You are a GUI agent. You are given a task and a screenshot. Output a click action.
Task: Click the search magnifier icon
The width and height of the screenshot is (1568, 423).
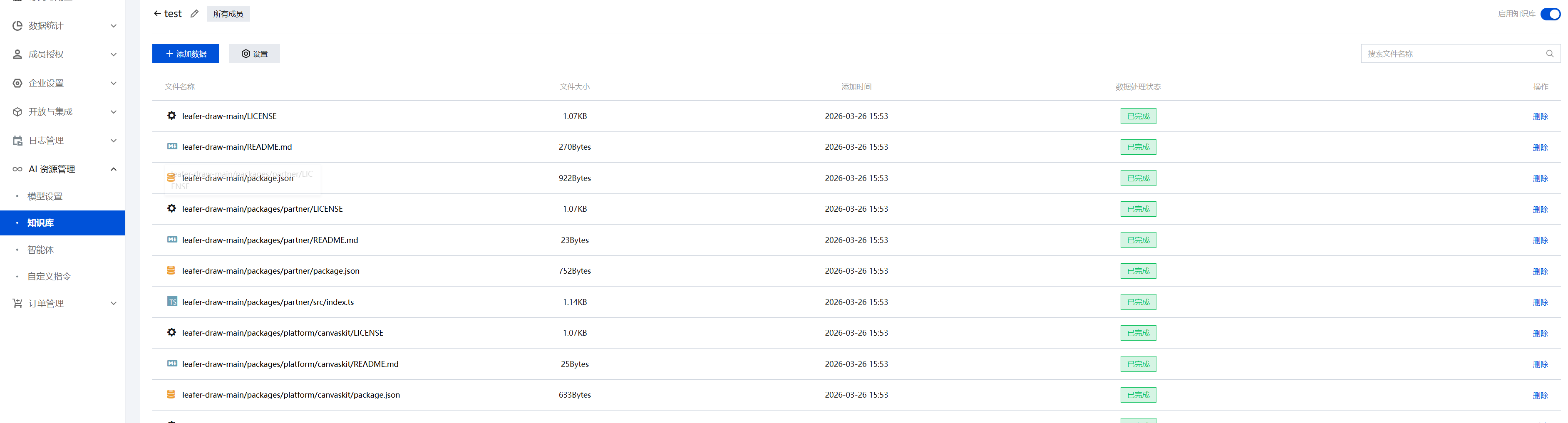[x=1549, y=54]
